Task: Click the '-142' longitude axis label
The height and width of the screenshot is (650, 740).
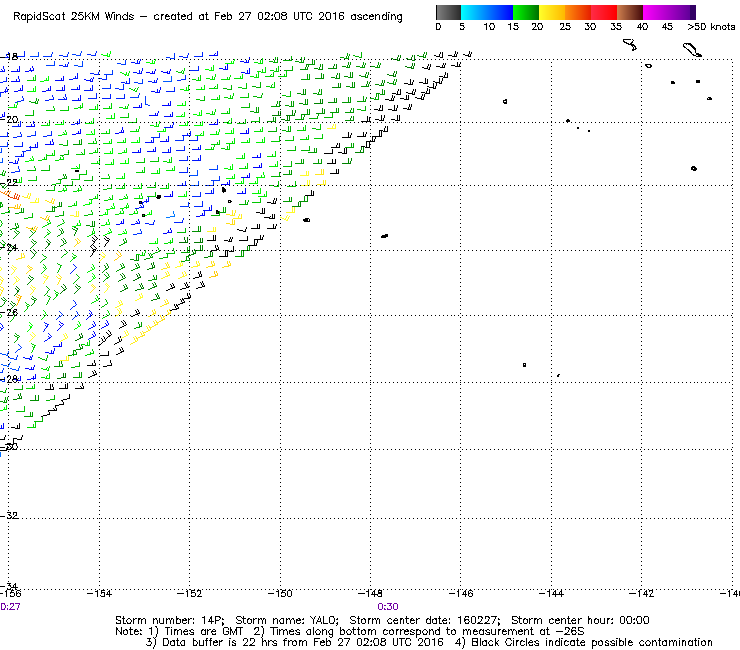Action: click(642, 593)
